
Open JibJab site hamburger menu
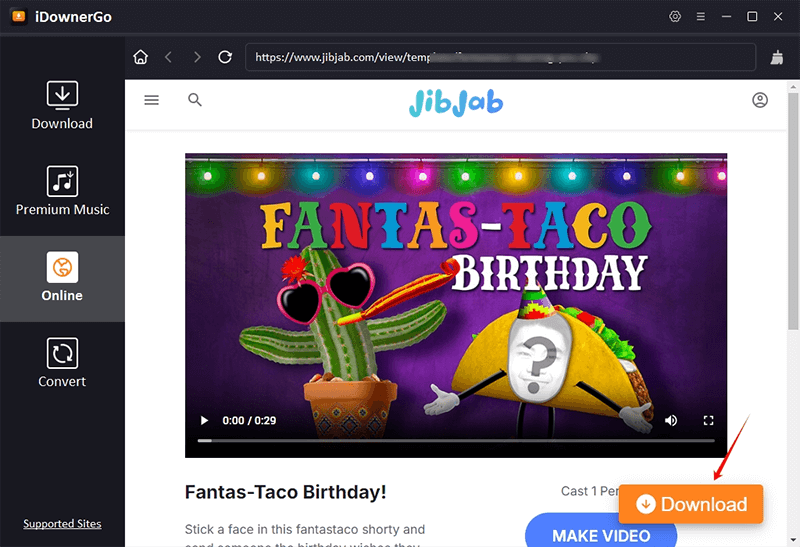point(152,100)
